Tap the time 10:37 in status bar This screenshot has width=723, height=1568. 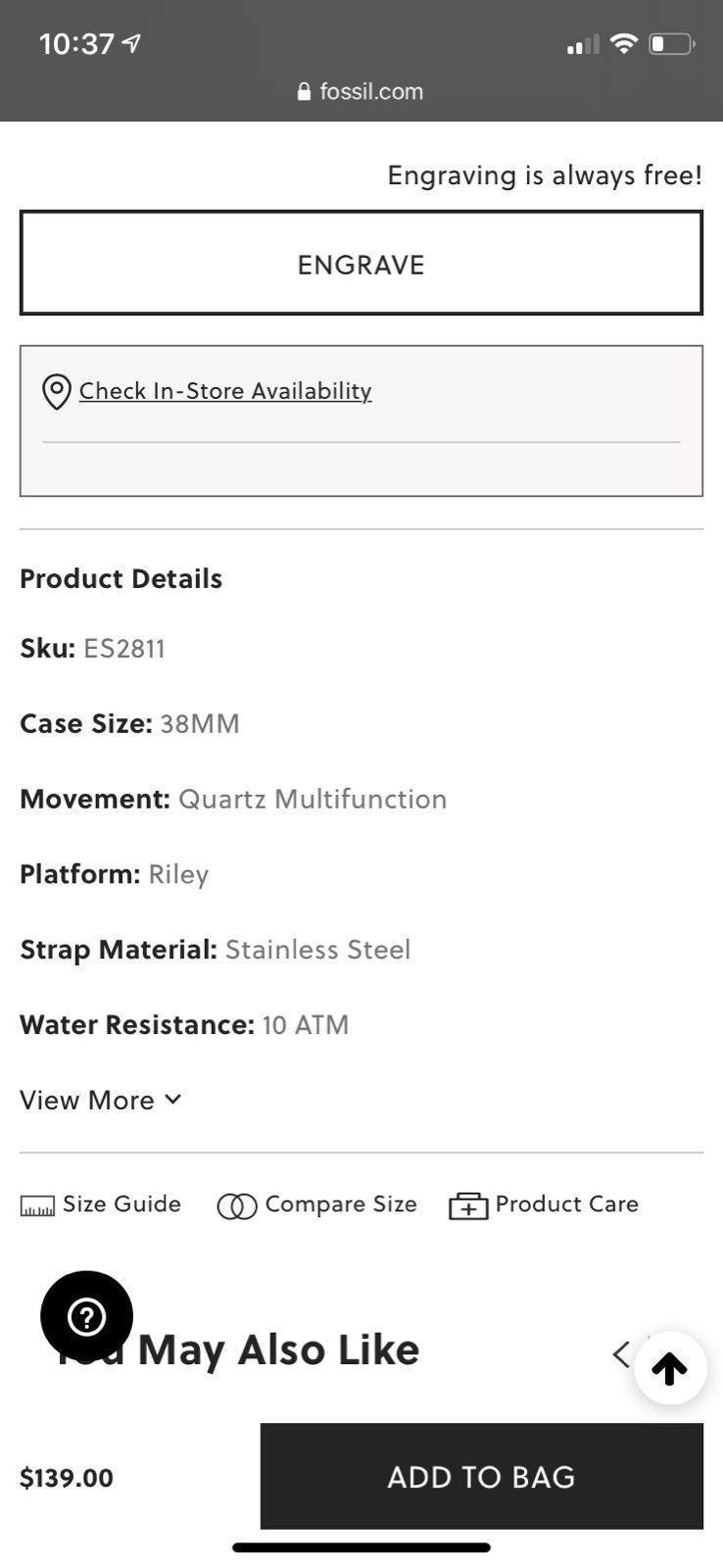point(76,44)
